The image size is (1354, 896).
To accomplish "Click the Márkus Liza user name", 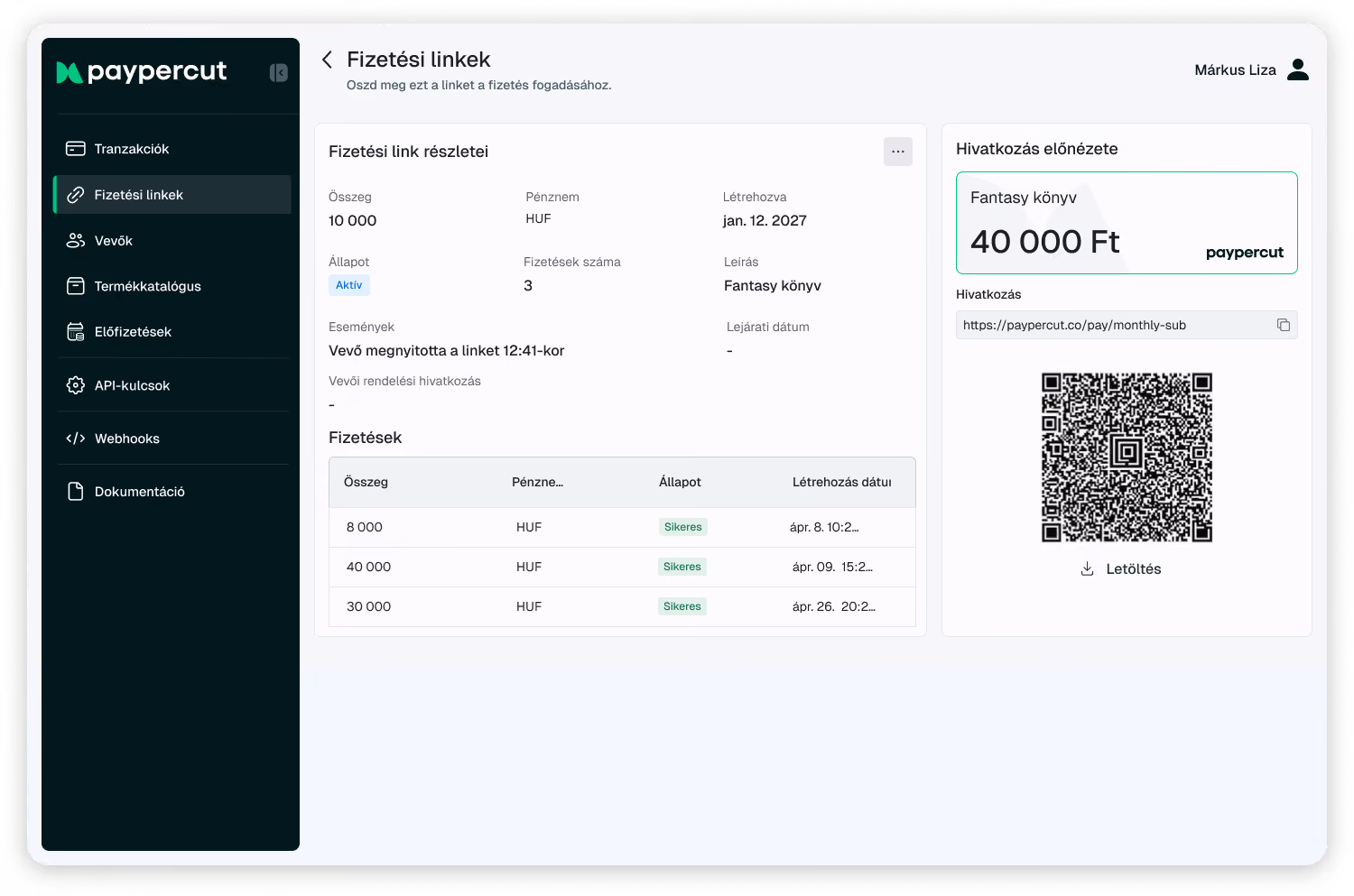I will (x=1235, y=70).
